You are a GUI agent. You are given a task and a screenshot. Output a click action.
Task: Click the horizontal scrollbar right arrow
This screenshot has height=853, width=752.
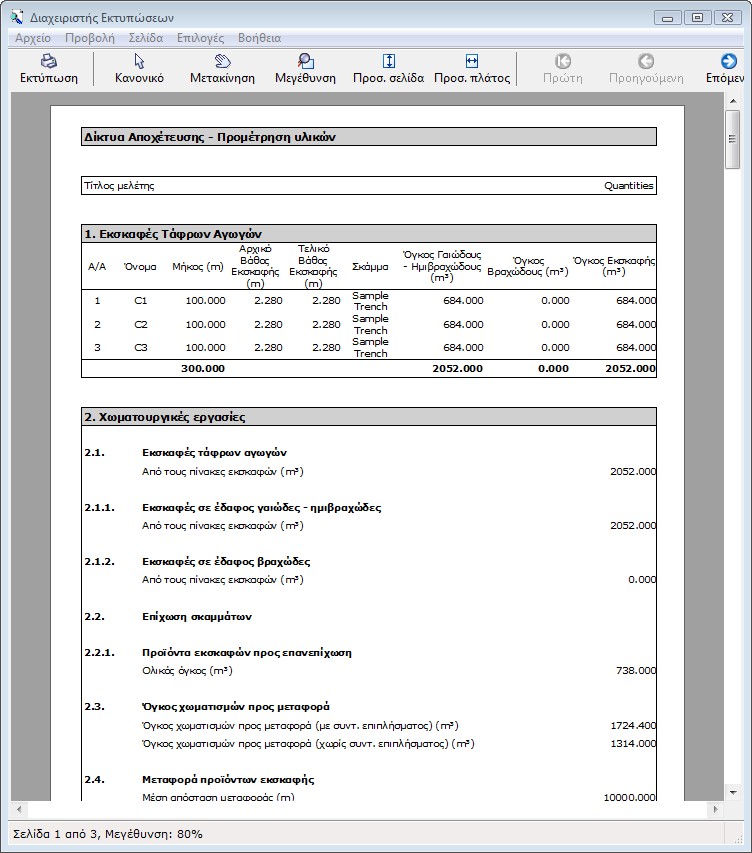coord(714,808)
